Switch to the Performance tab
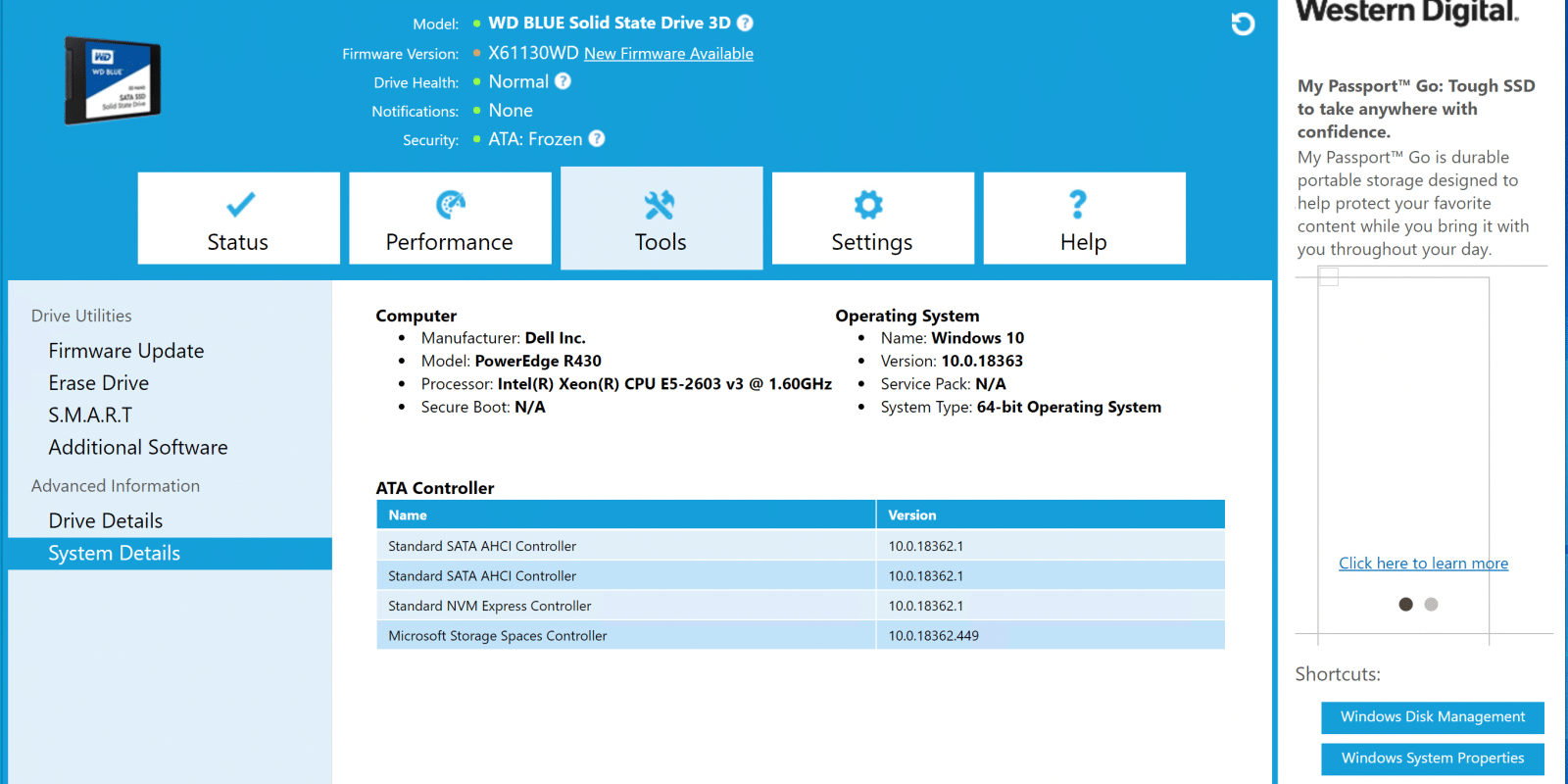The width and height of the screenshot is (1568, 784). 450,218
